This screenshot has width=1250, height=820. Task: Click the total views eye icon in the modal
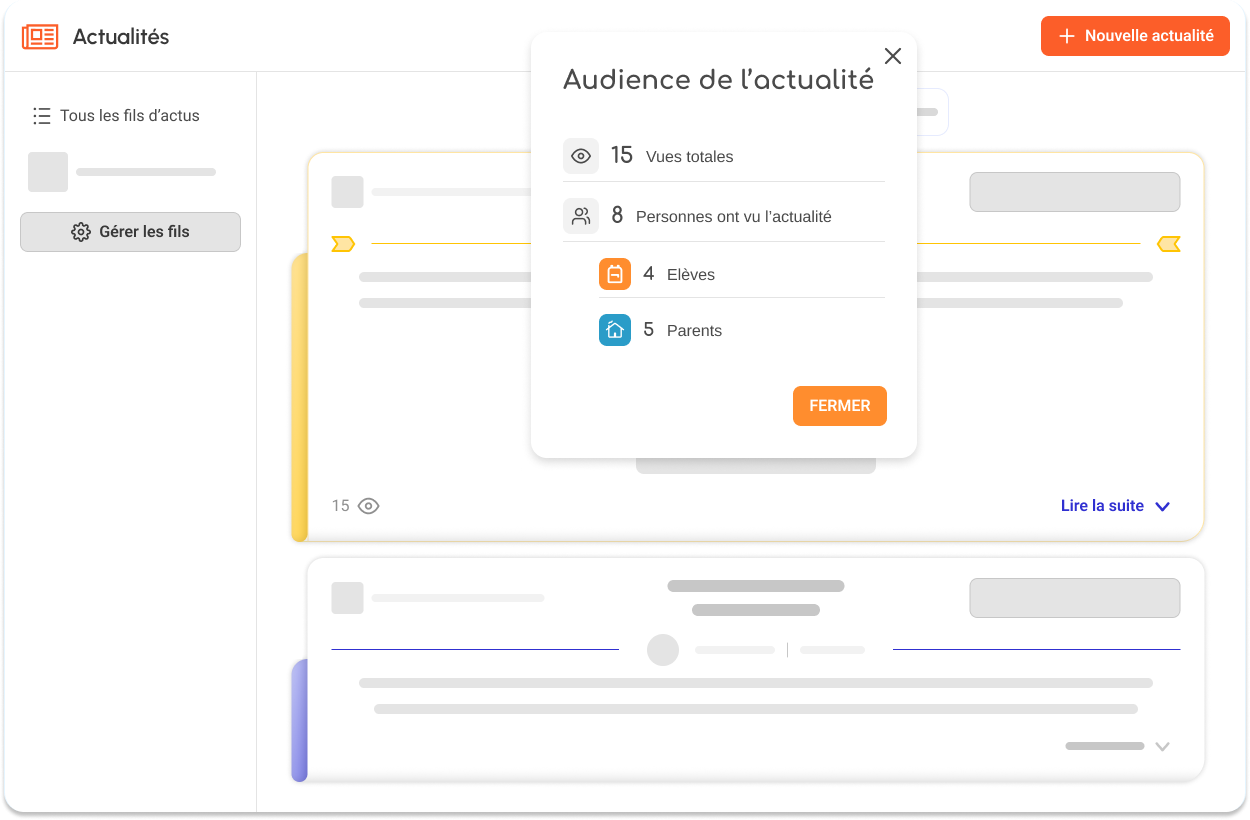point(581,155)
